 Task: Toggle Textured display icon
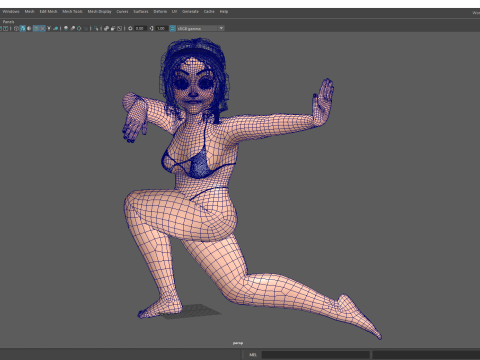[x=42, y=29]
